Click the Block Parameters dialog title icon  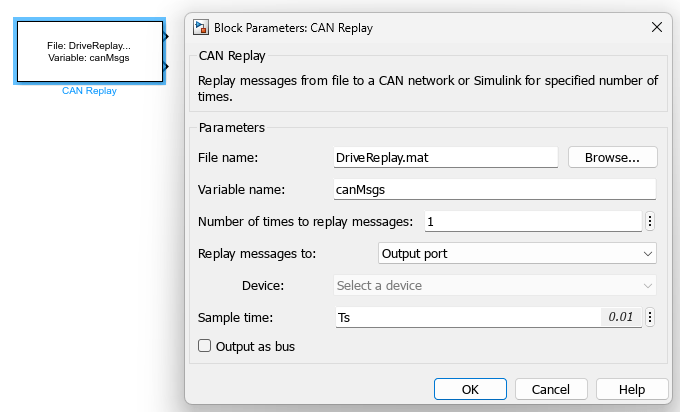click(x=201, y=27)
